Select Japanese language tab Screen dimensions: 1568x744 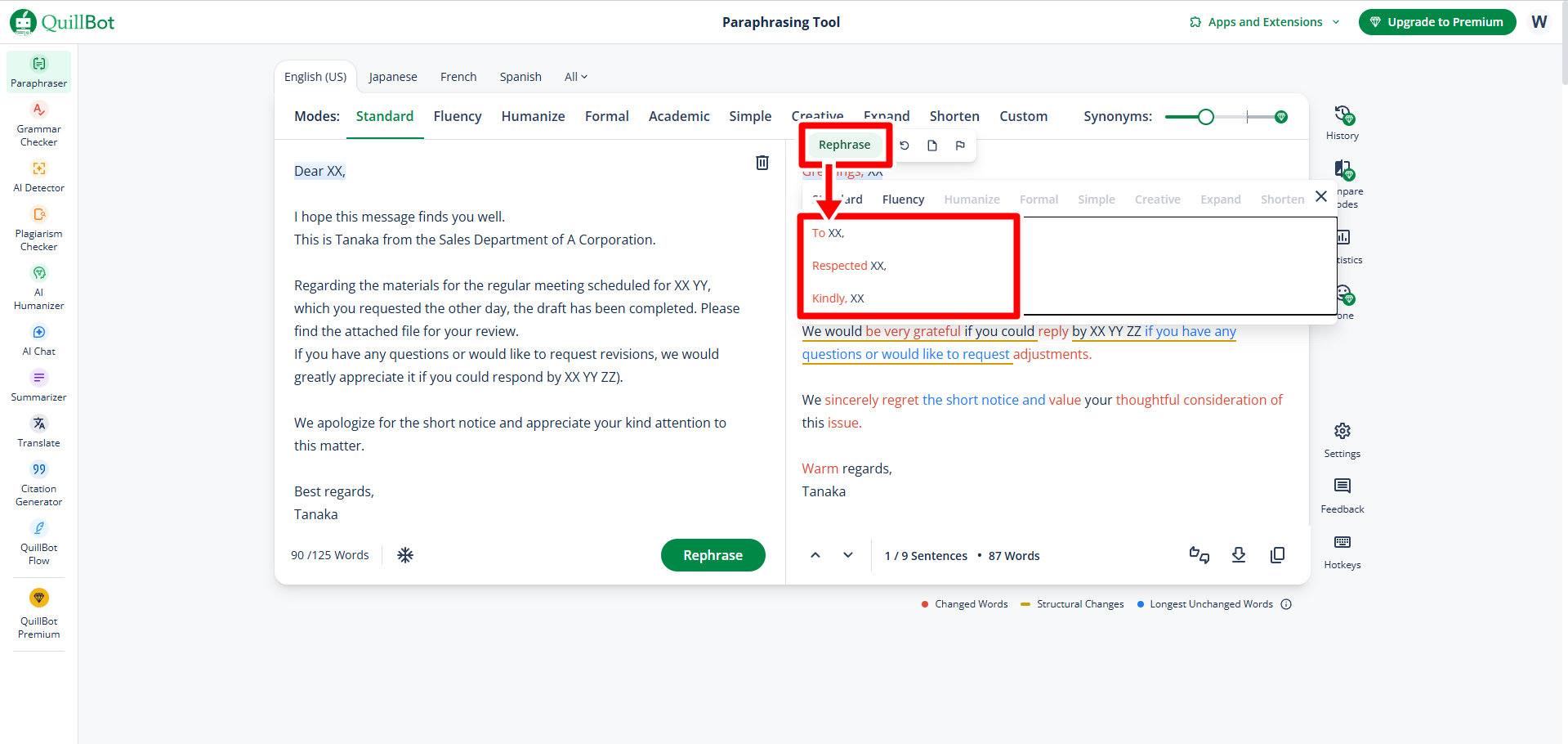click(393, 77)
